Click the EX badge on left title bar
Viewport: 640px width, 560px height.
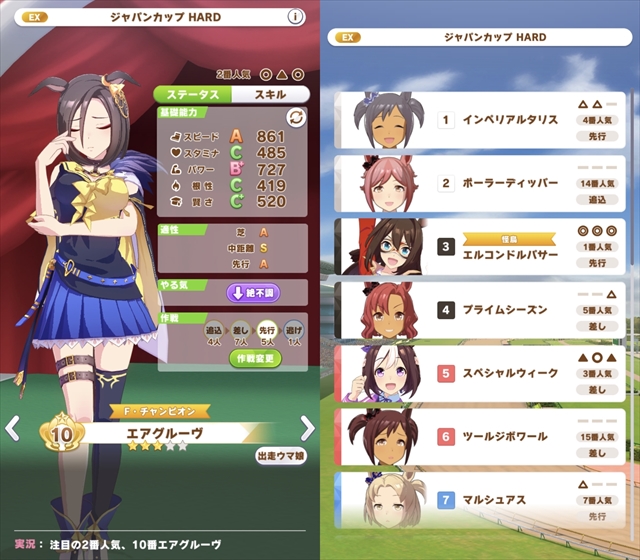(x=35, y=17)
